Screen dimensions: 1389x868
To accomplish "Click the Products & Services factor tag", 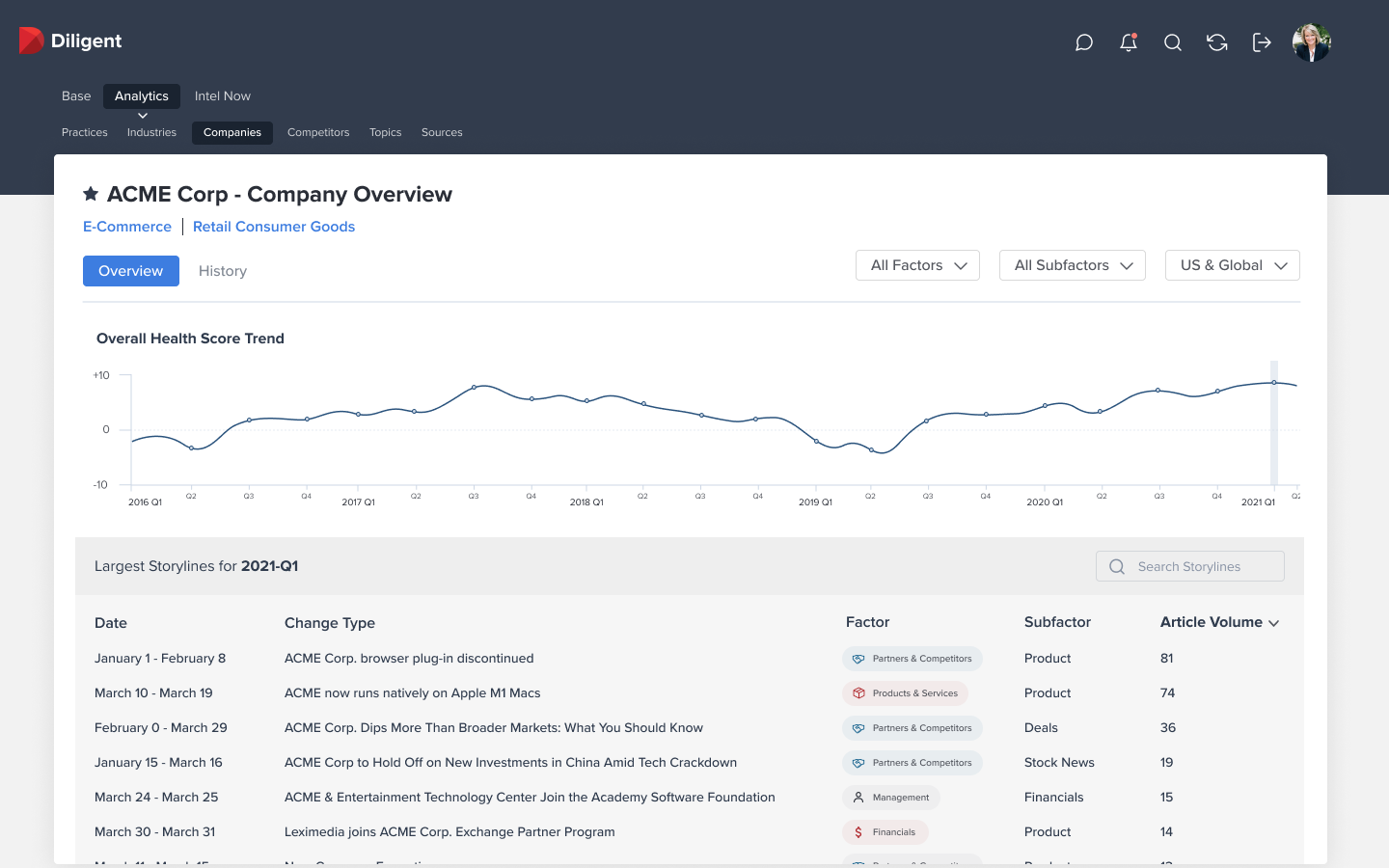I will pyautogui.click(x=905, y=693).
